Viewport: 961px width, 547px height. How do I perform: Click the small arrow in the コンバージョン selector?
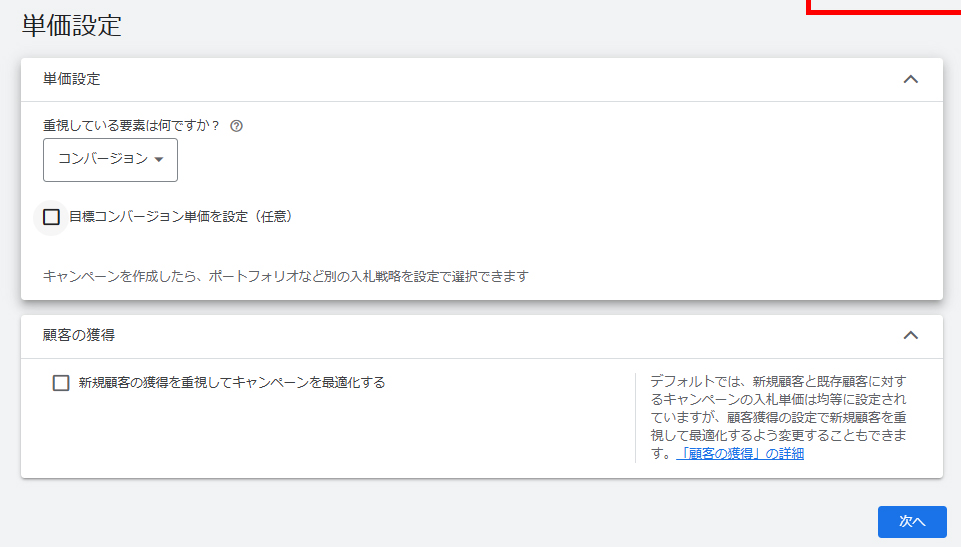(x=159, y=160)
